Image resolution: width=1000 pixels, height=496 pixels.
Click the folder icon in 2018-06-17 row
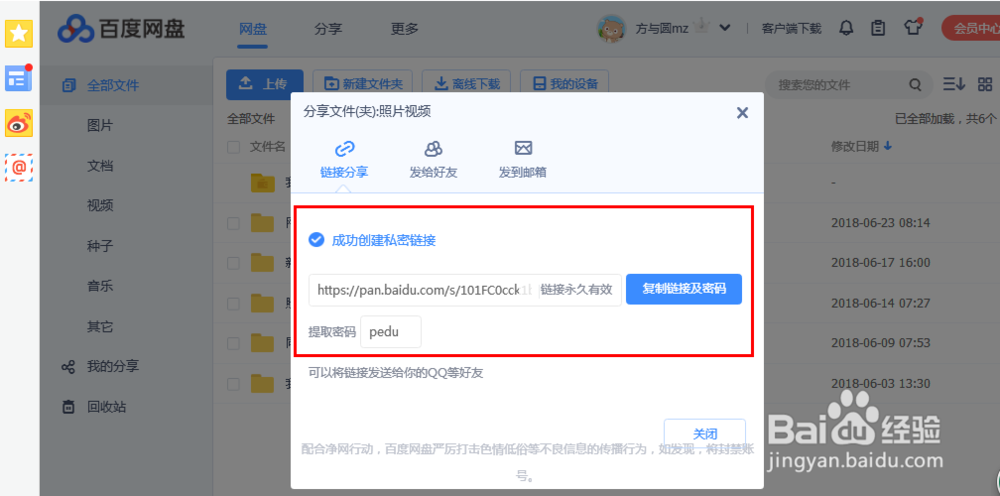pos(262,263)
